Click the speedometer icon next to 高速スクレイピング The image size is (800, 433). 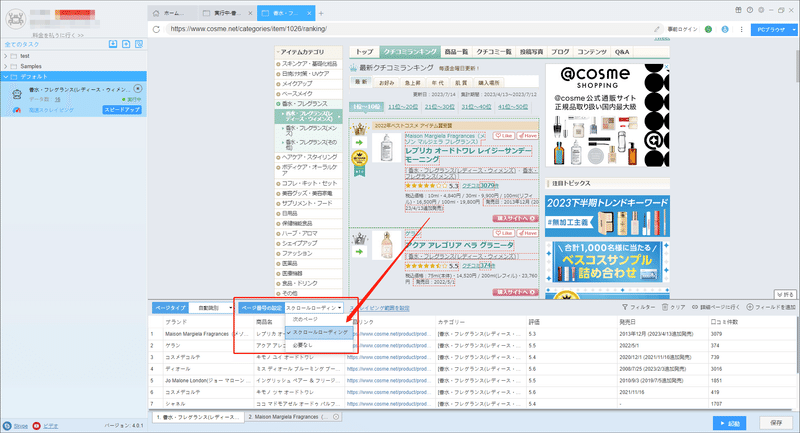17,110
